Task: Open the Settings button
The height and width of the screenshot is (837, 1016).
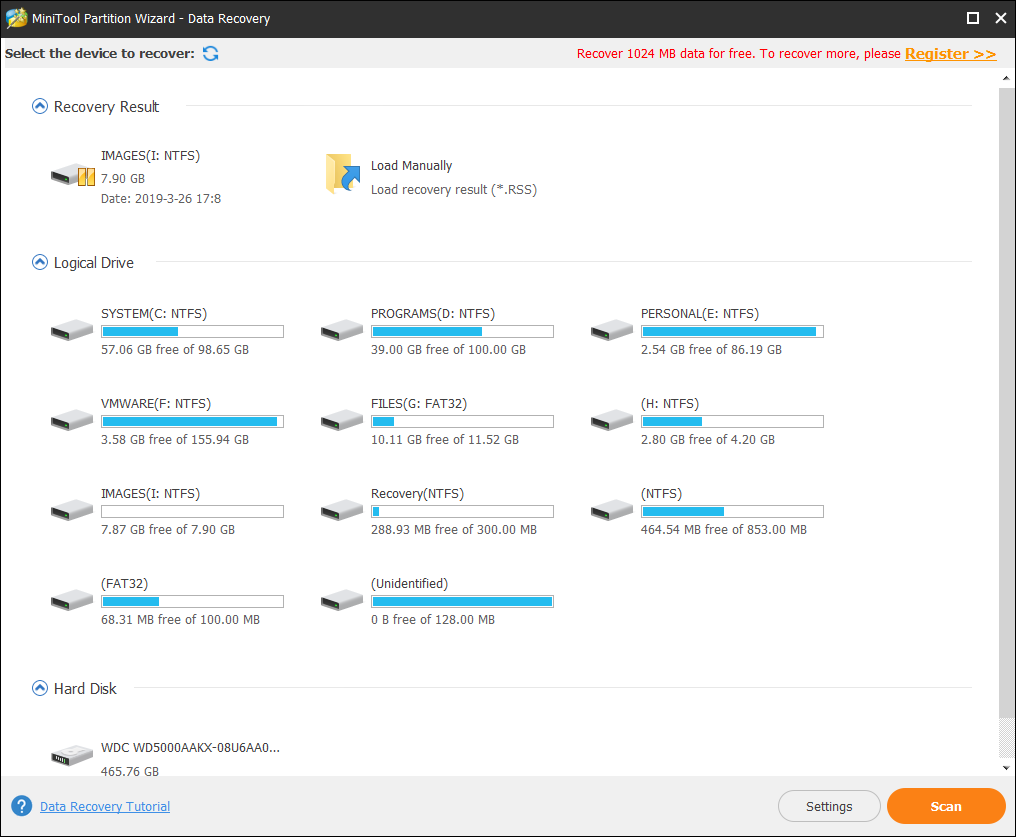Action: pyautogui.click(x=829, y=806)
